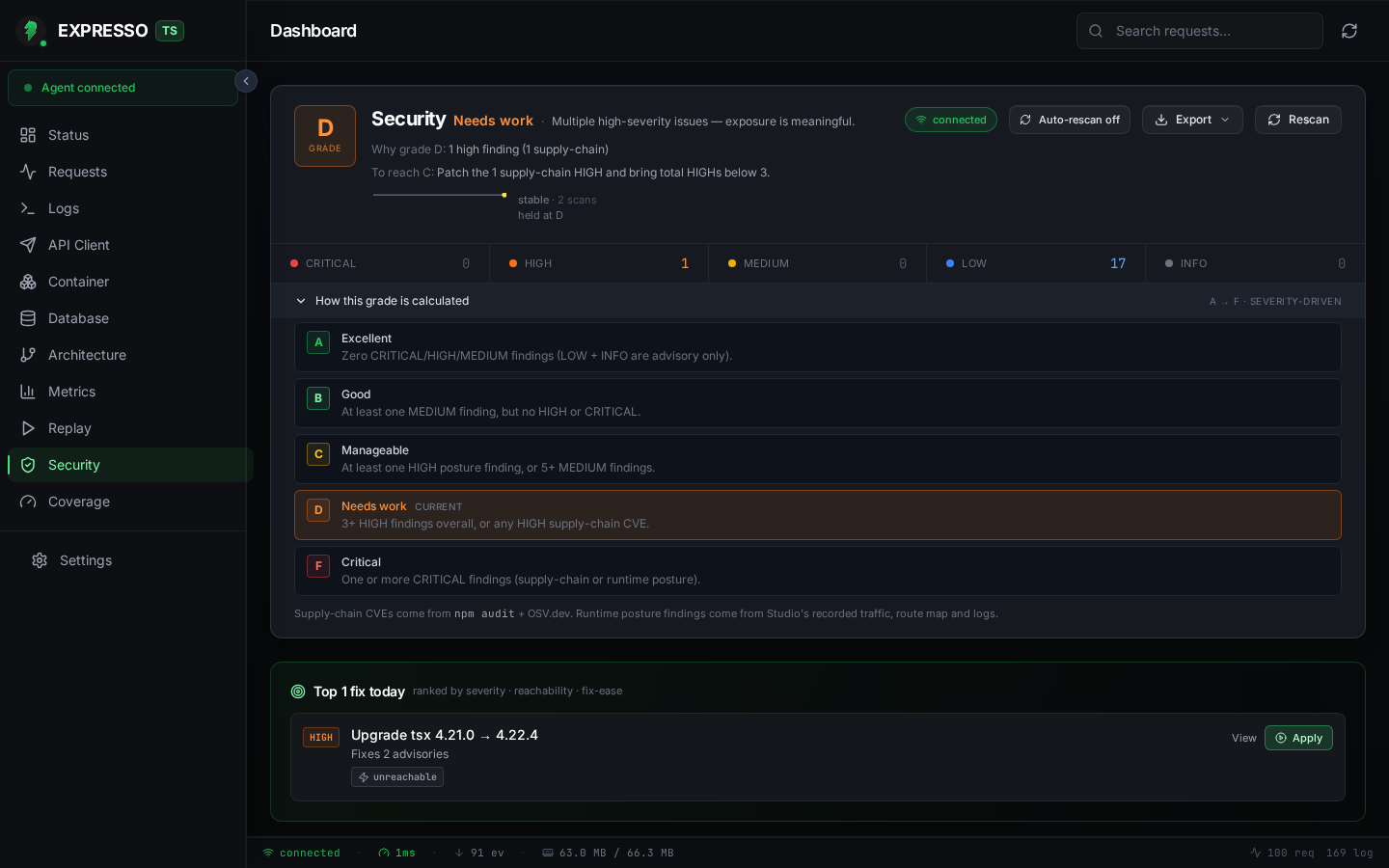The height and width of the screenshot is (868, 1389).
Task: Open the Settings page label
Action: click(x=86, y=560)
